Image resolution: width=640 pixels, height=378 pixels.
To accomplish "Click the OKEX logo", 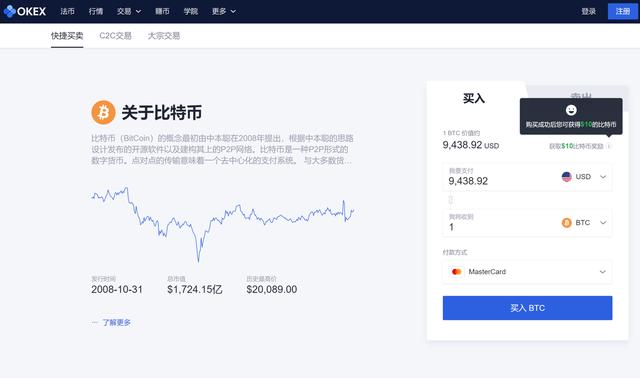I will 24,11.
